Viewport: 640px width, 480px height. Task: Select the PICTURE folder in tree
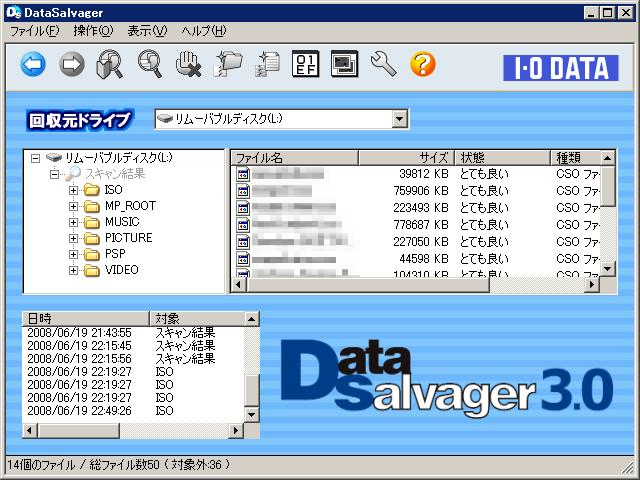pyautogui.click(x=128, y=238)
